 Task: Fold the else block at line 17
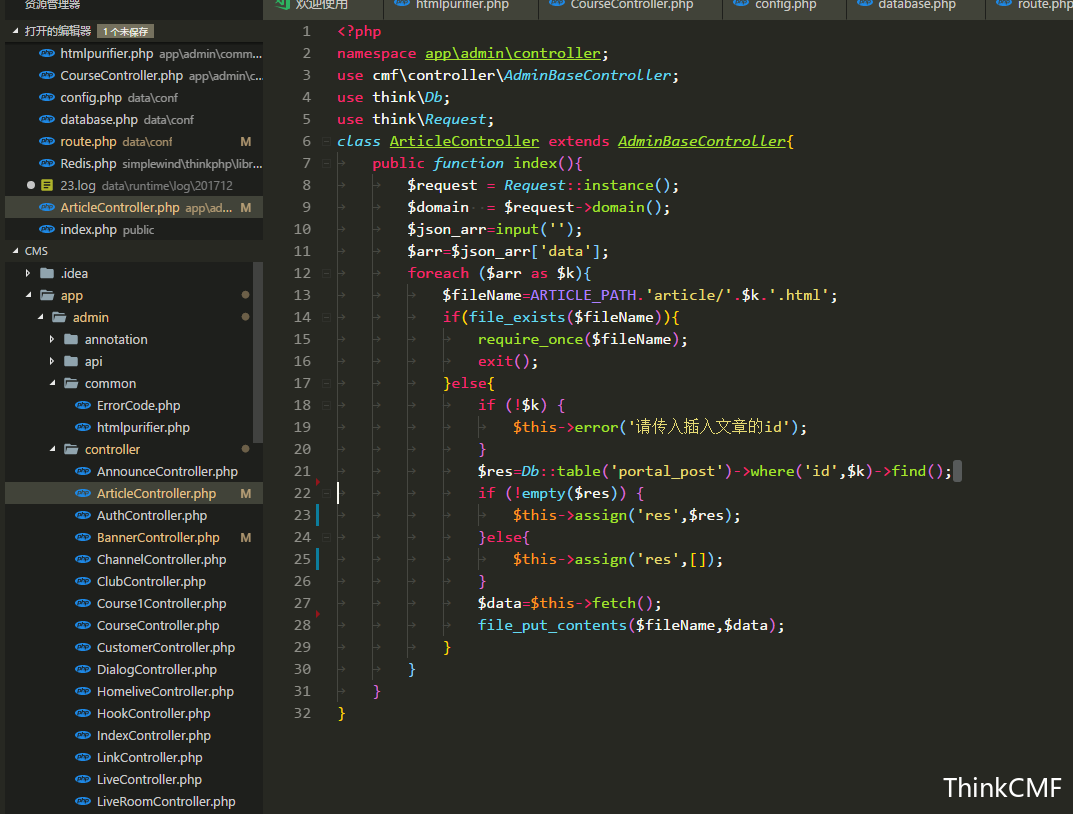[x=326, y=383]
